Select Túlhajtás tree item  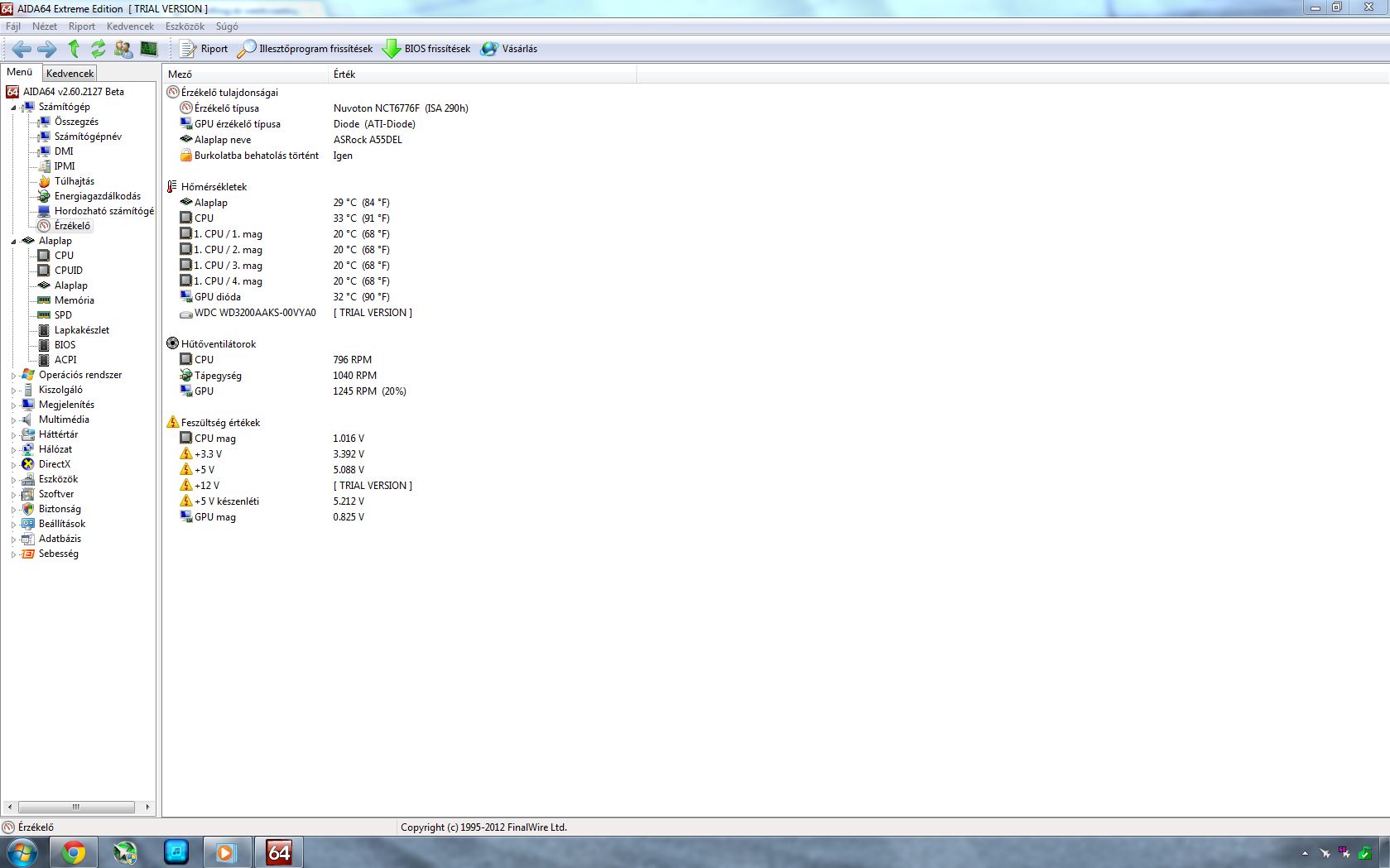pyautogui.click(x=75, y=181)
